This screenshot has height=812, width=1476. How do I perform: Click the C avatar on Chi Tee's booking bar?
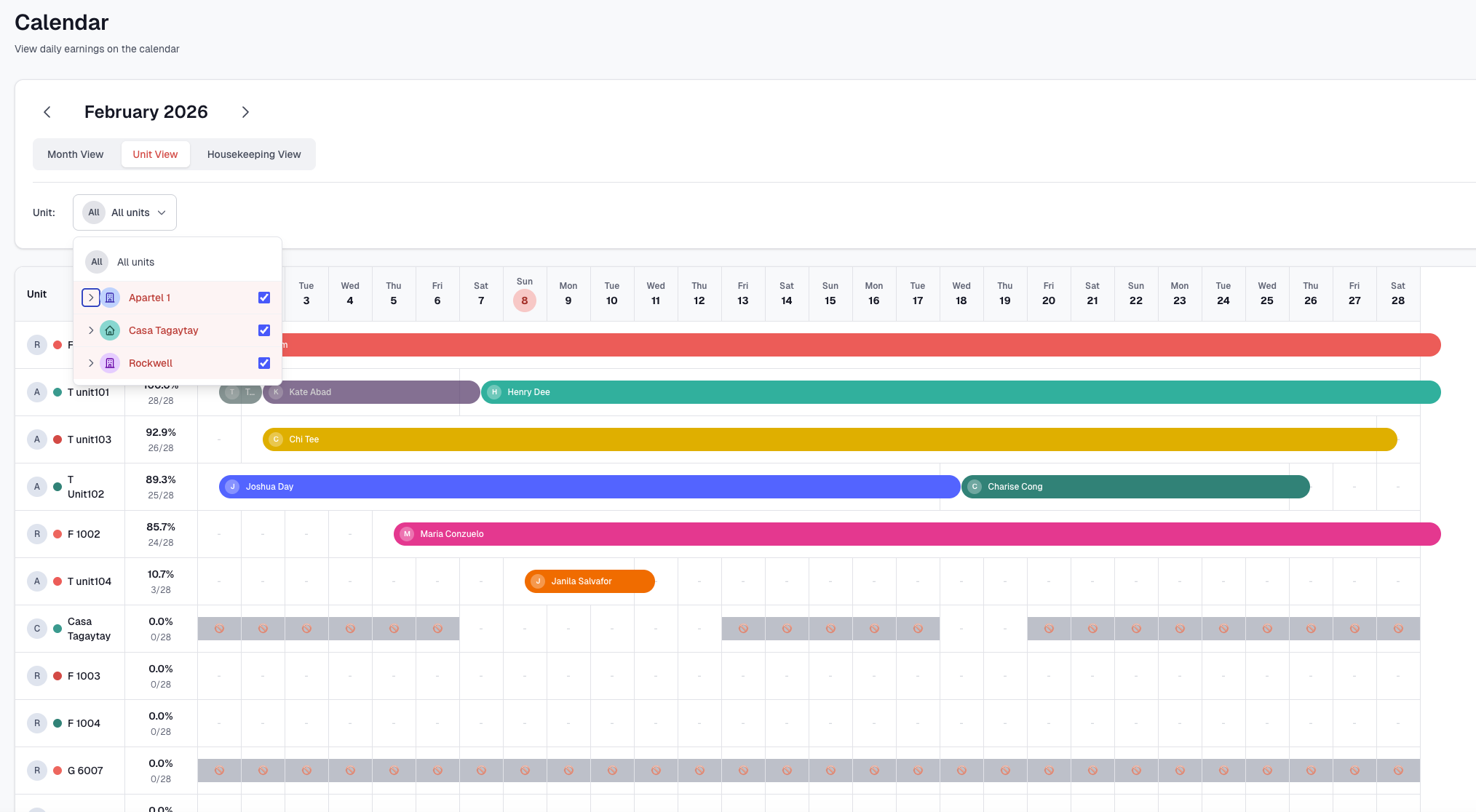(276, 439)
